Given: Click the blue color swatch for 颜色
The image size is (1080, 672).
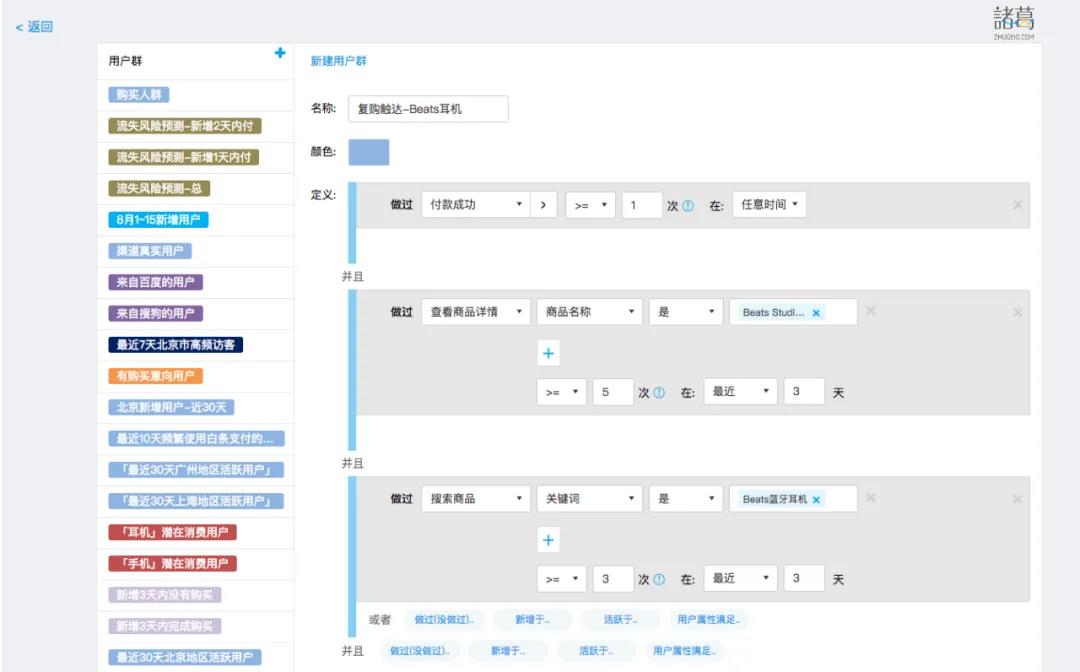Looking at the screenshot, I should tap(368, 152).
